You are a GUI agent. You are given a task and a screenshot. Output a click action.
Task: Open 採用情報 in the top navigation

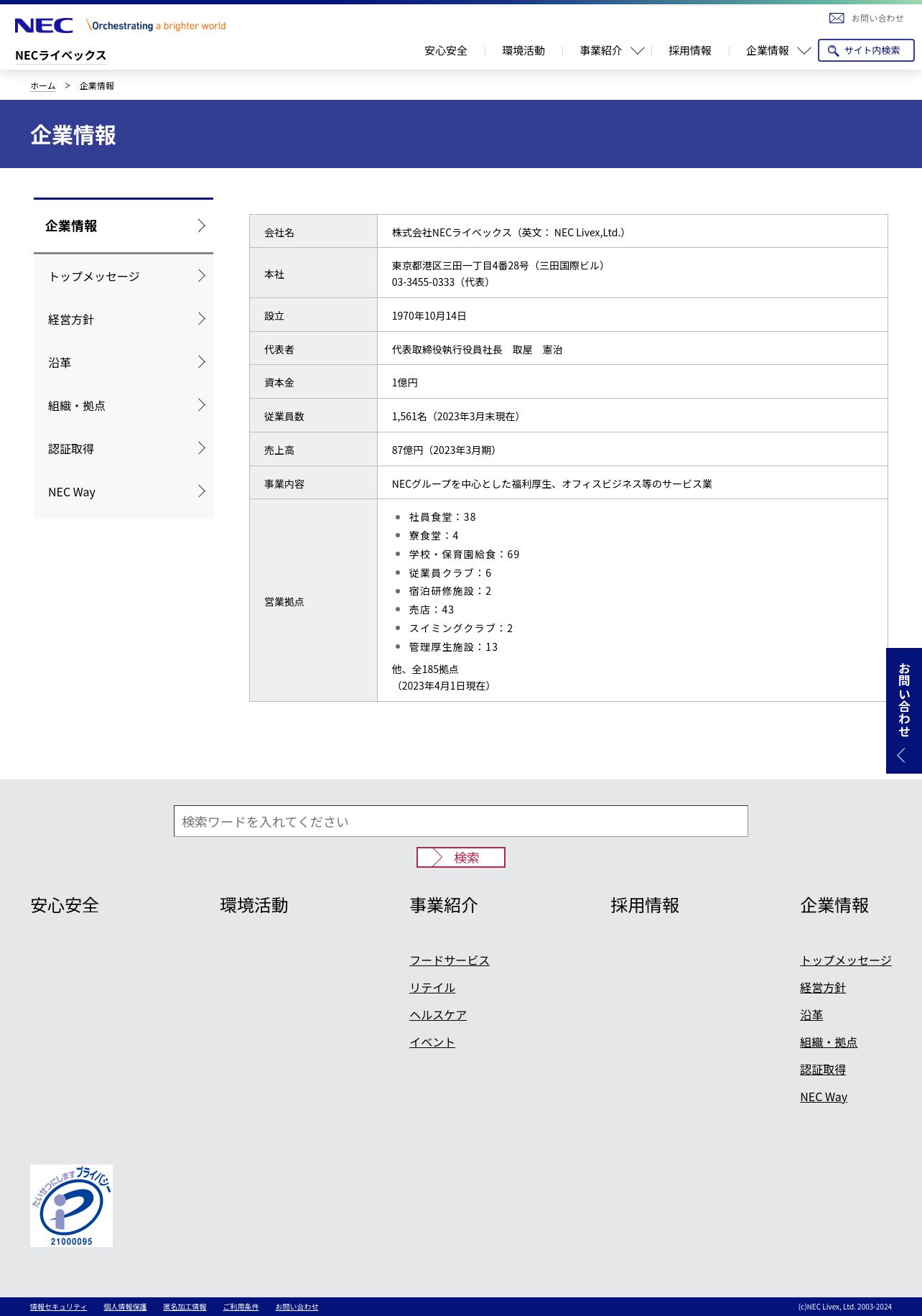pyautogui.click(x=690, y=51)
